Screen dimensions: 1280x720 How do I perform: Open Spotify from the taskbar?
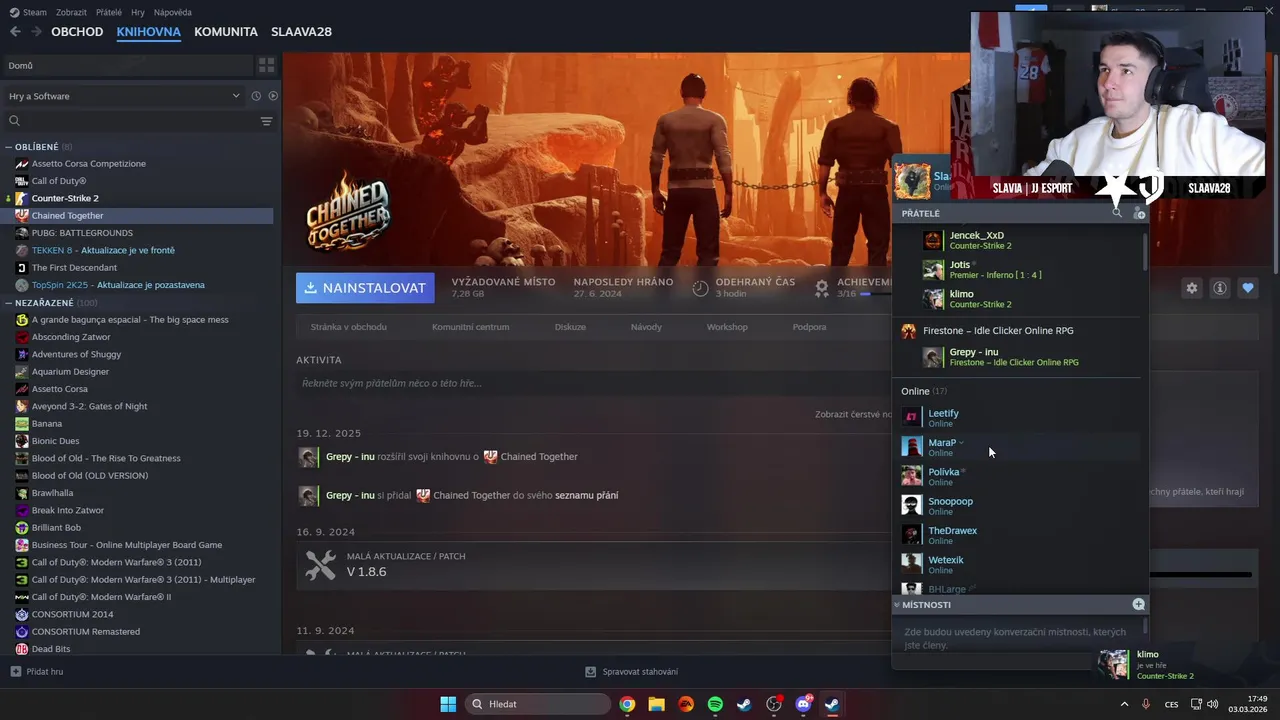715,704
